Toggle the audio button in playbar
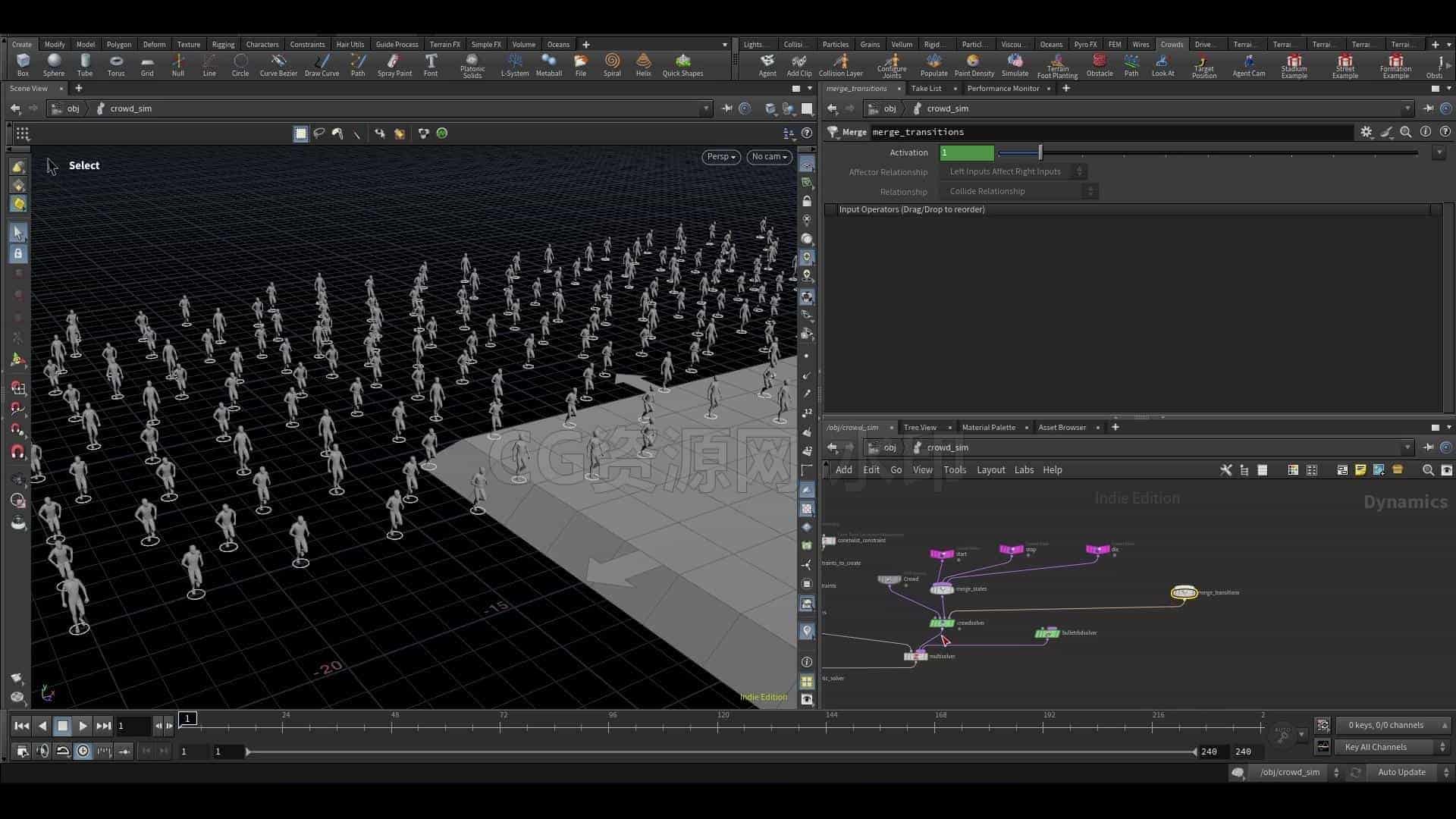The height and width of the screenshot is (819, 1456). [x=42, y=751]
